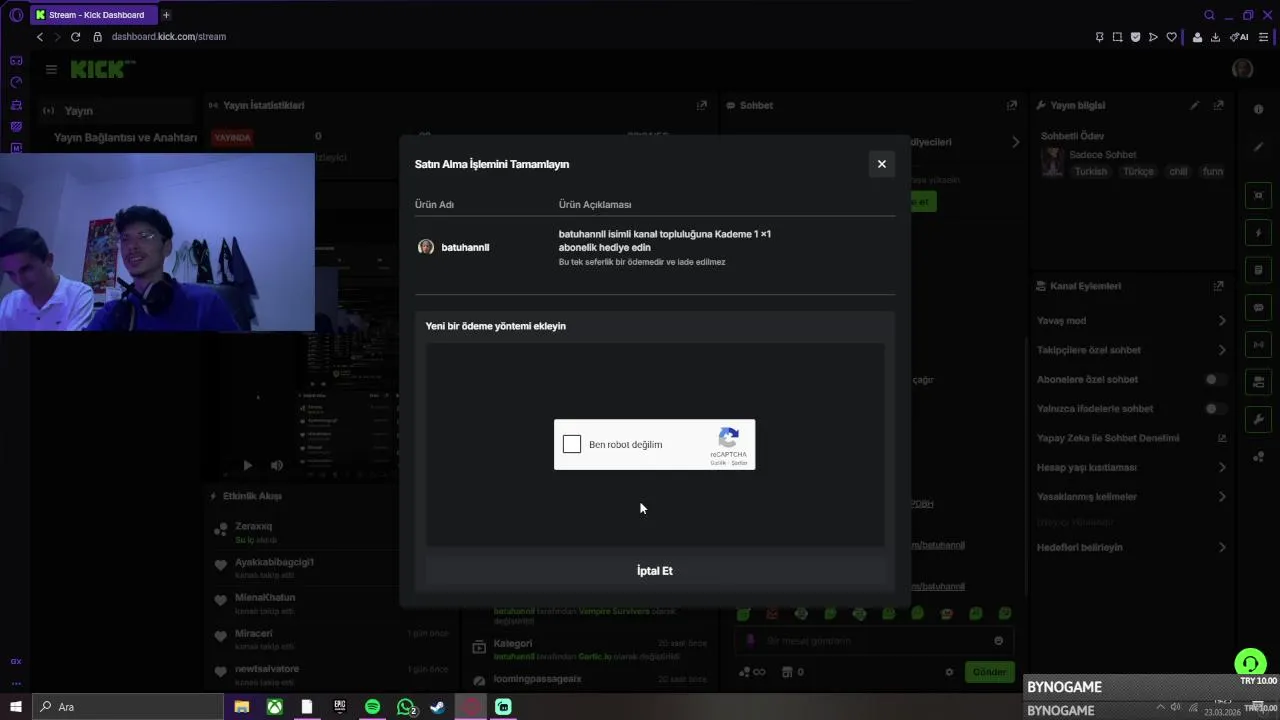Viewport: 1280px width, 720px height.
Task: Open Kick user profile avatar
Action: tap(1243, 69)
